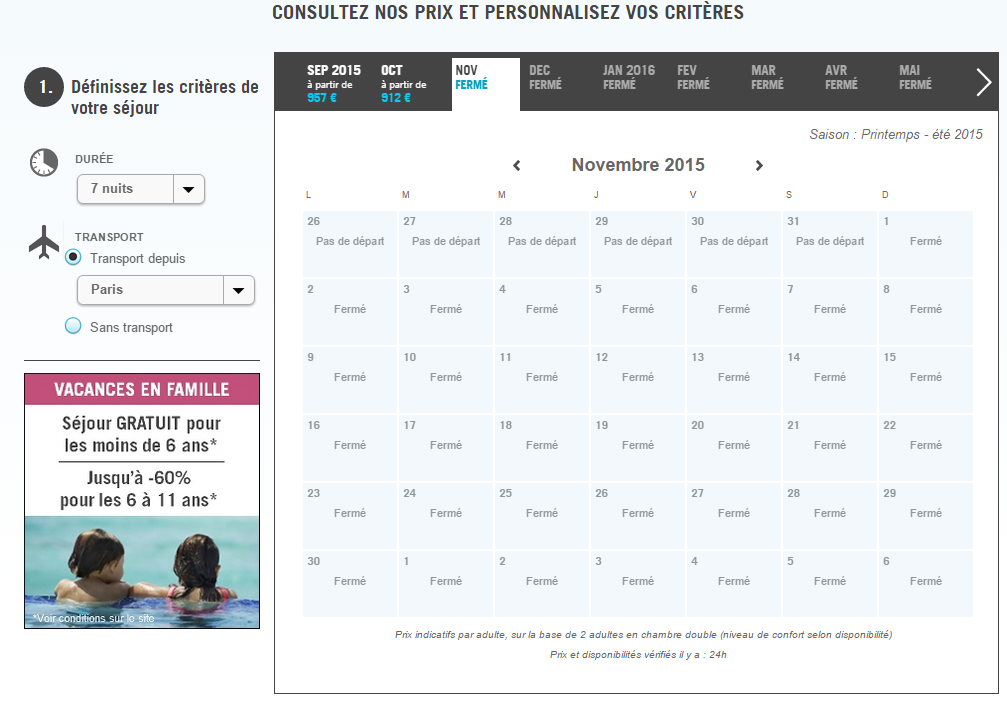The height and width of the screenshot is (710, 1007).
Task: Click the step 1 circle badge
Action: point(45,87)
